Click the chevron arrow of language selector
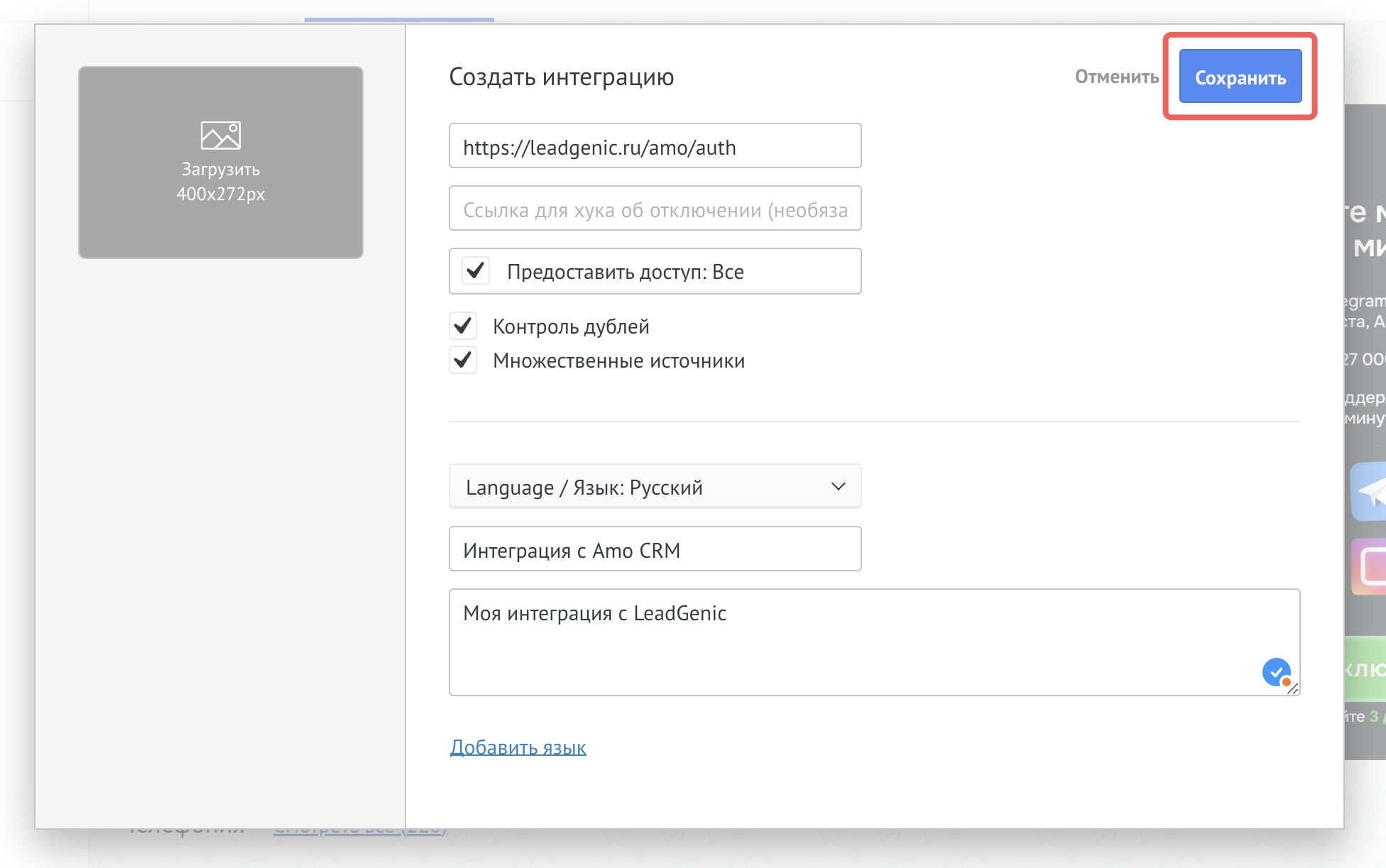This screenshot has width=1386, height=868. click(839, 487)
